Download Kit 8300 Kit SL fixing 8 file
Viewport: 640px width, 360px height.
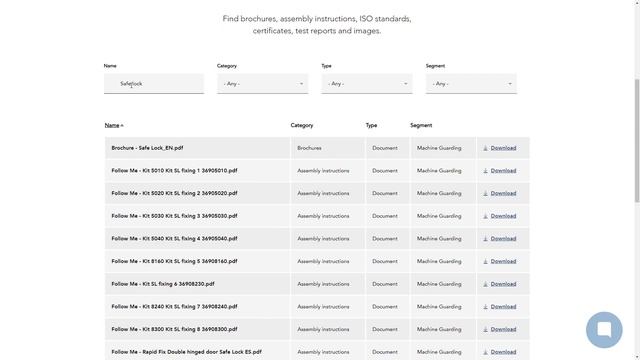(503, 329)
